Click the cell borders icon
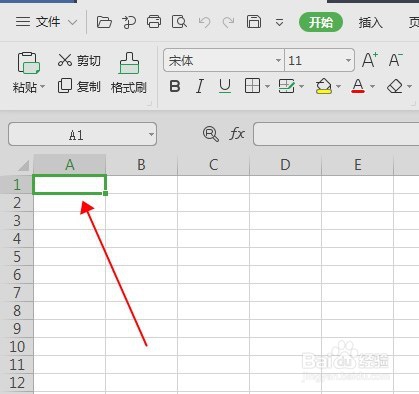 (252, 86)
